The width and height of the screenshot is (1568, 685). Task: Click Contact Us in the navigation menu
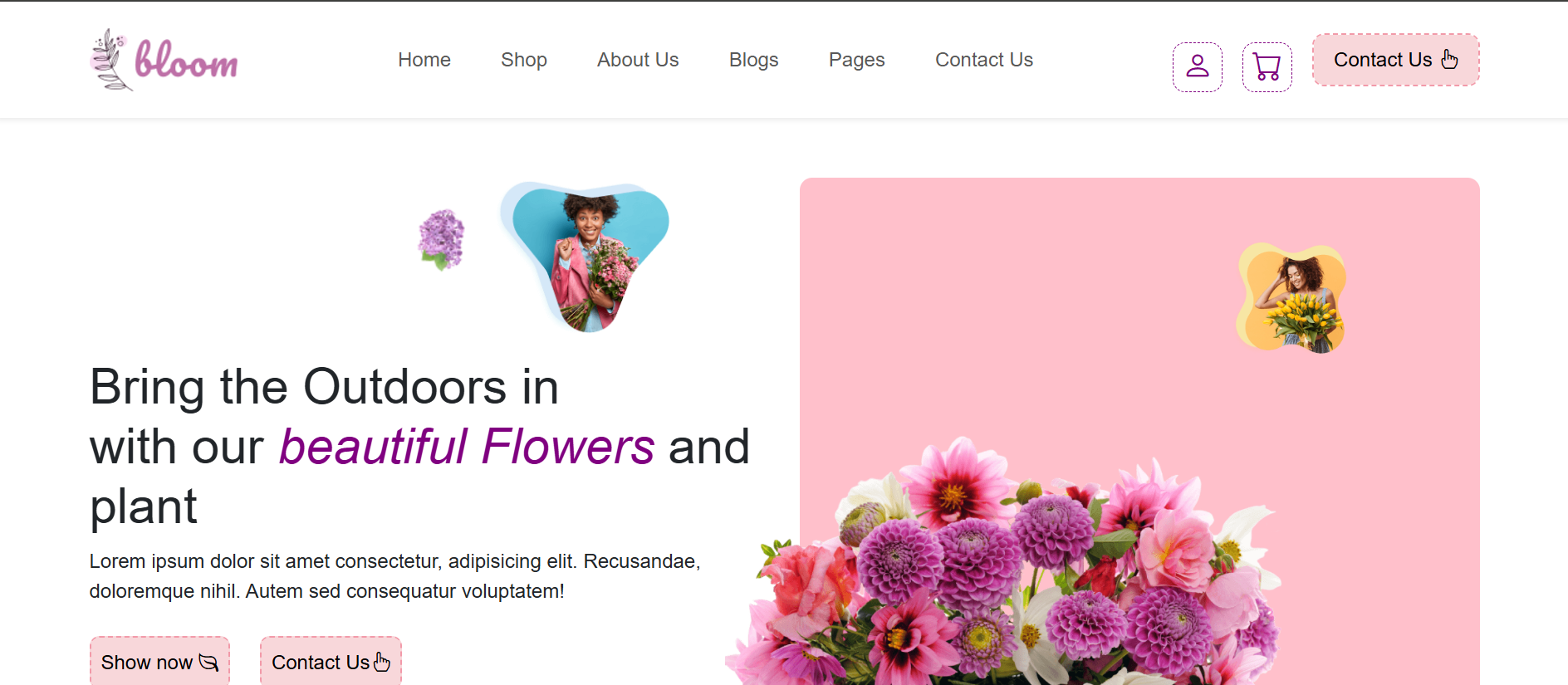983,60
